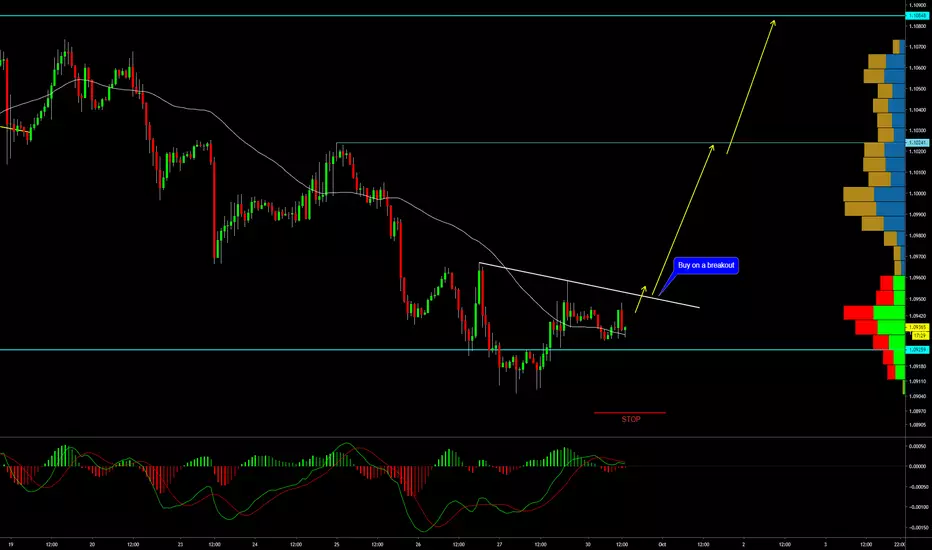932x550 pixels.
Task: Click the 1.09600 price axis label
Action: [917, 278]
